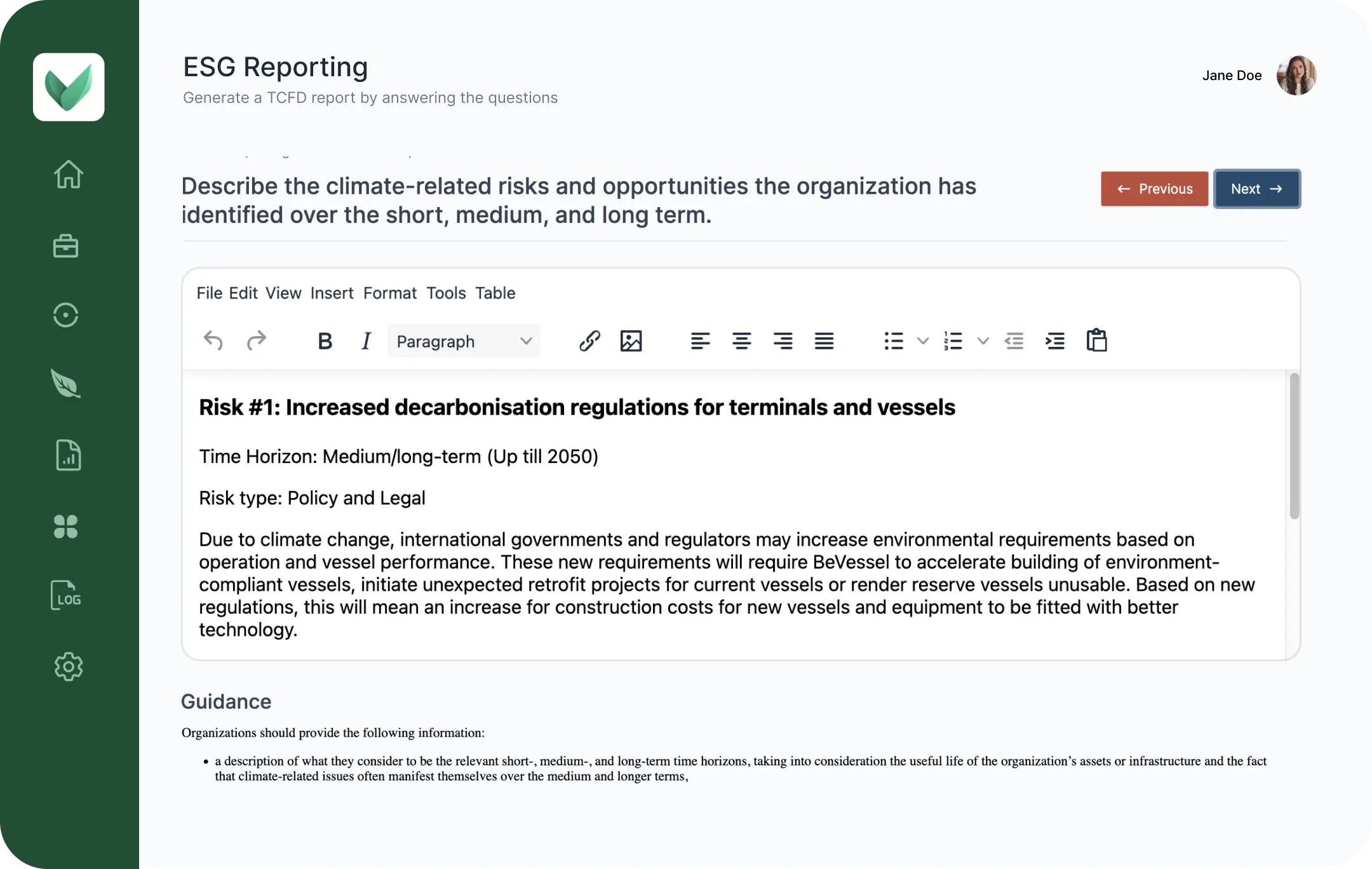Open the LOG file icon in the sidebar
1372x869 pixels.
pyautogui.click(x=67, y=596)
